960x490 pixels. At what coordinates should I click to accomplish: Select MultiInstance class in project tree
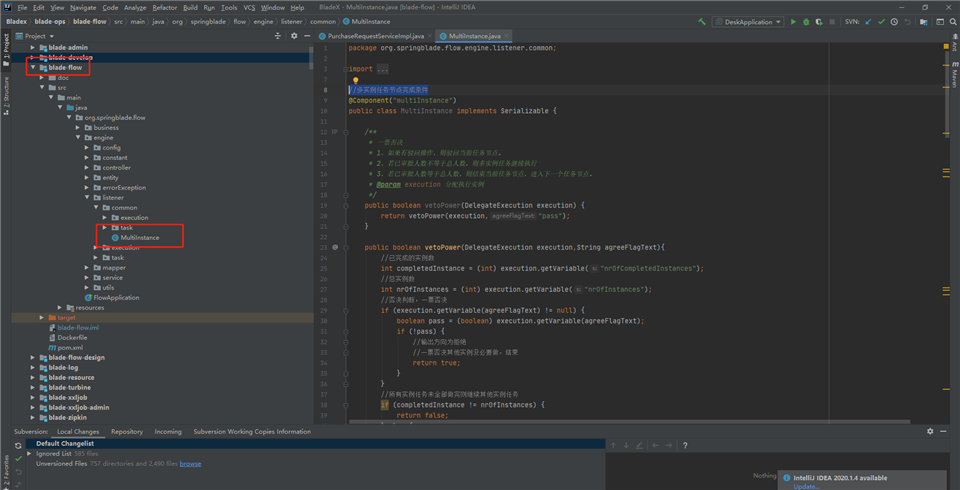click(140, 238)
